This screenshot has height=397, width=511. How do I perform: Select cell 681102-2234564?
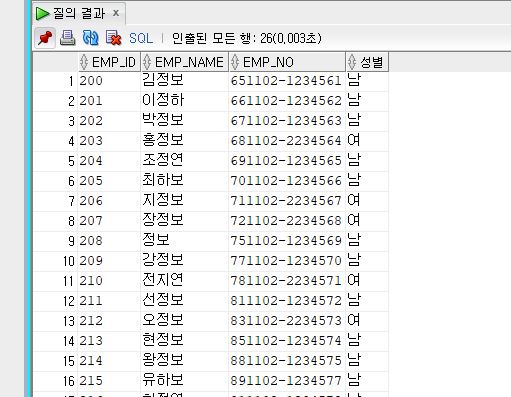pos(287,141)
